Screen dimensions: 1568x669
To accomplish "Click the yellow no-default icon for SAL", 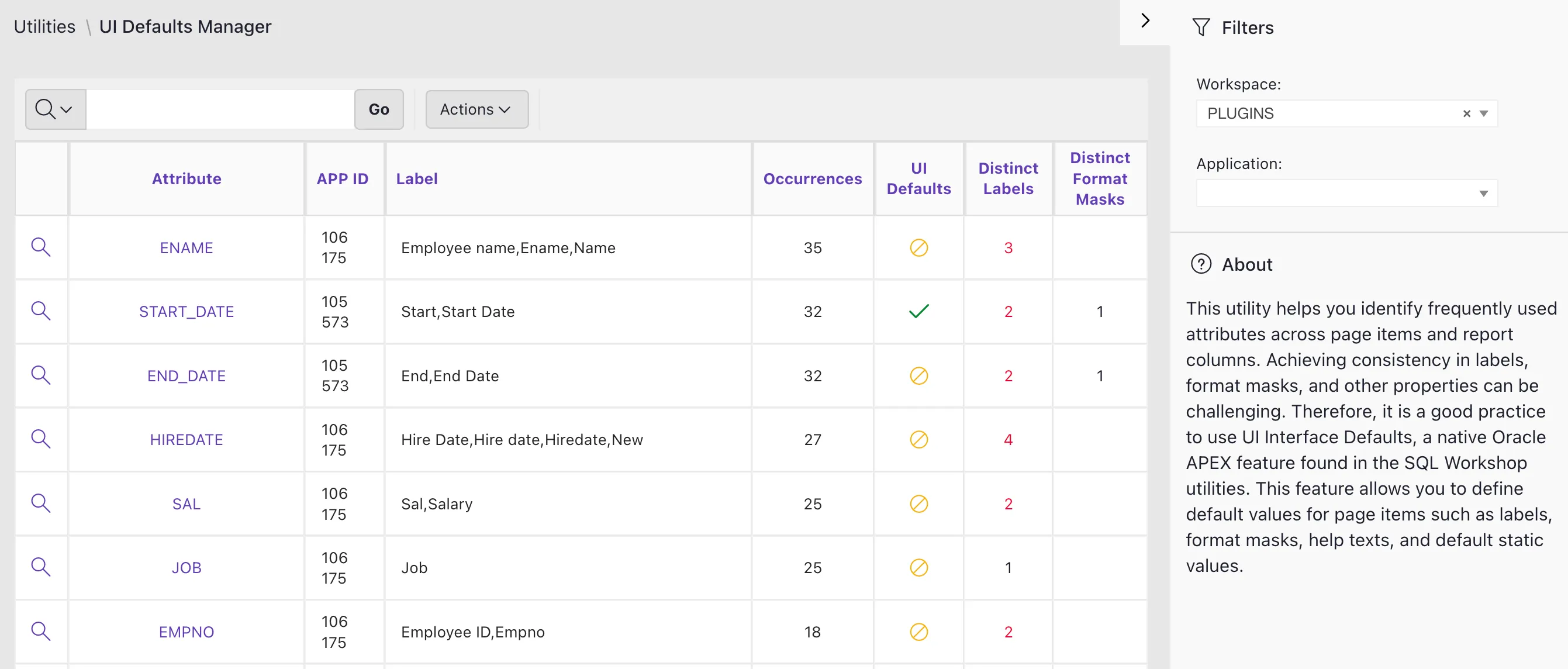I will click(918, 504).
